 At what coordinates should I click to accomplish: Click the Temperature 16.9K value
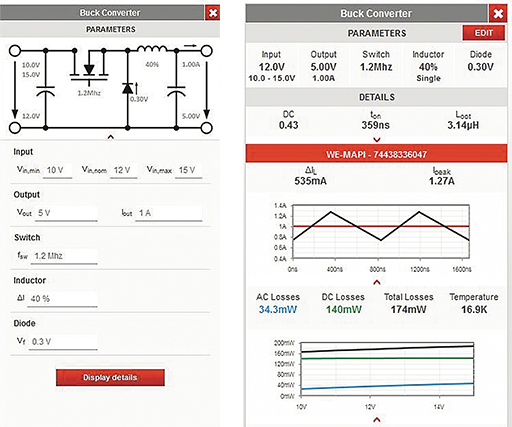[474, 309]
